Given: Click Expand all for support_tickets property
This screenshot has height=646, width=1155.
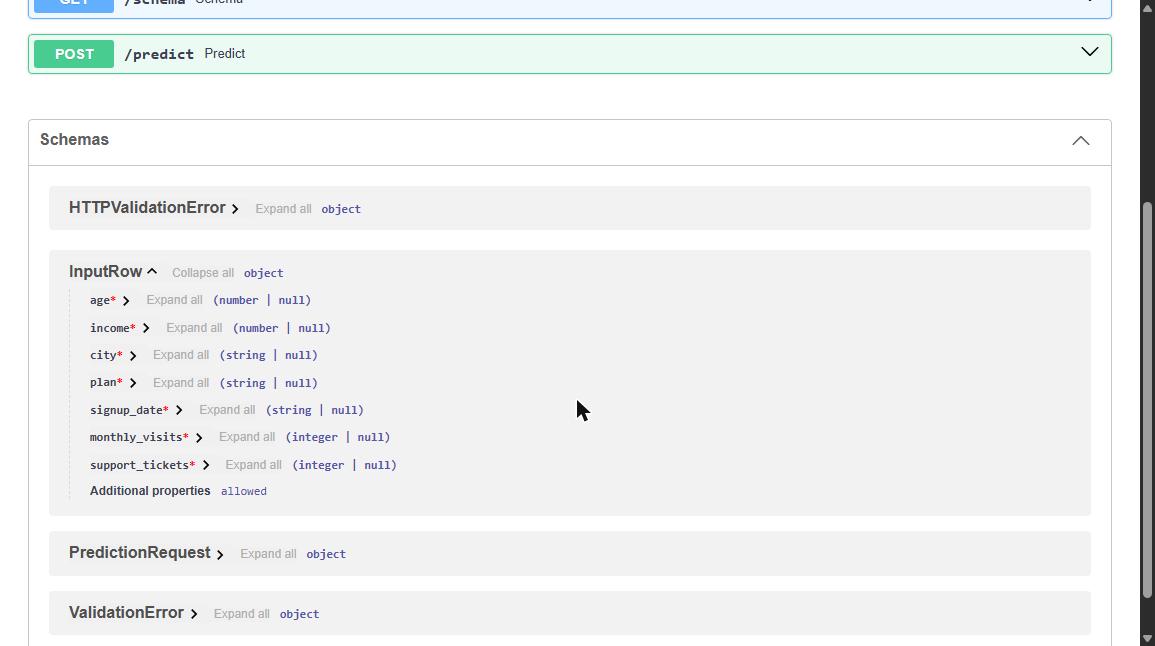Looking at the screenshot, I should click(253, 465).
